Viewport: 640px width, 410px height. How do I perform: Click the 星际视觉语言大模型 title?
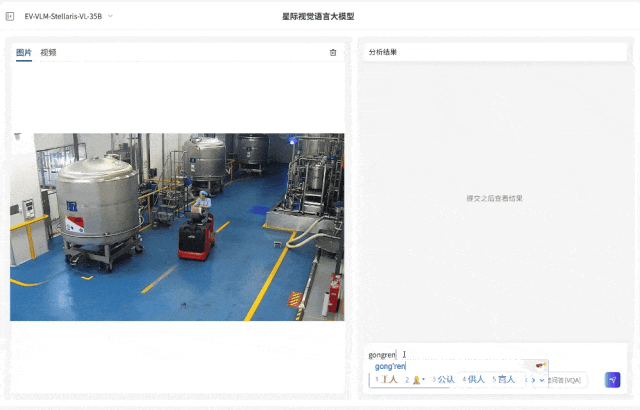[x=318, y=16]
